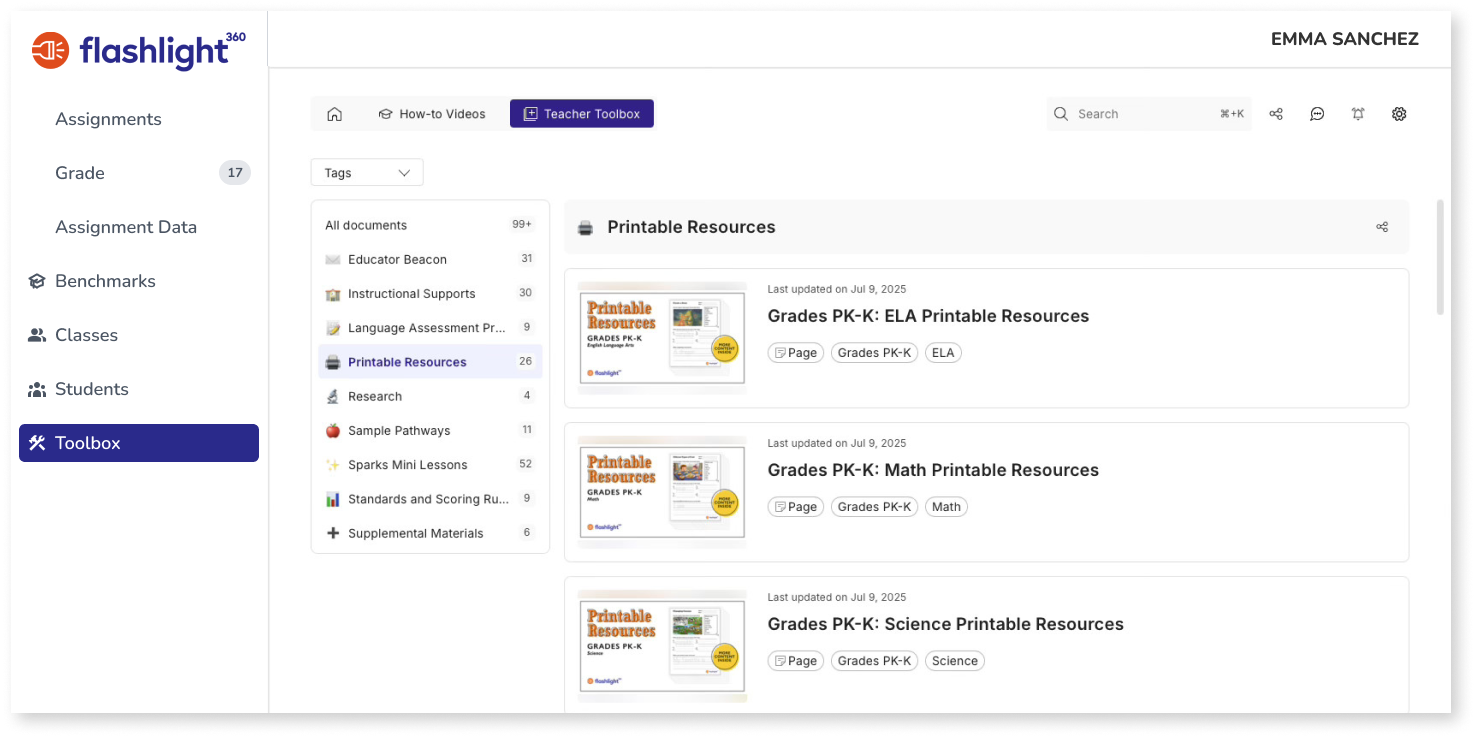The width and height of the screenshot is (1476, 738).
Task: Click the Search input field
Action: click(x=1149, y=114)
